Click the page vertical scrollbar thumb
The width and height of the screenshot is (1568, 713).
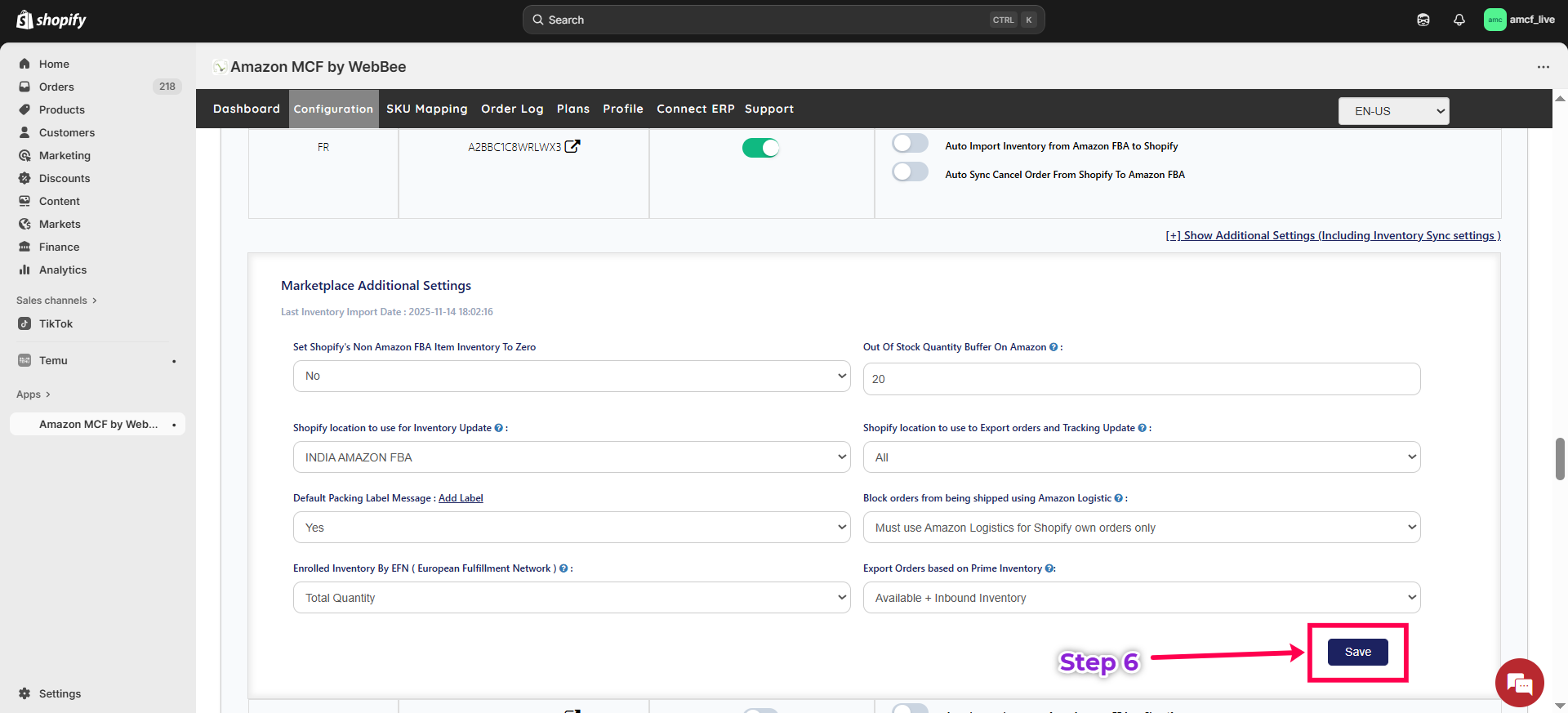pyautogui.click(x=1560, y=459)
